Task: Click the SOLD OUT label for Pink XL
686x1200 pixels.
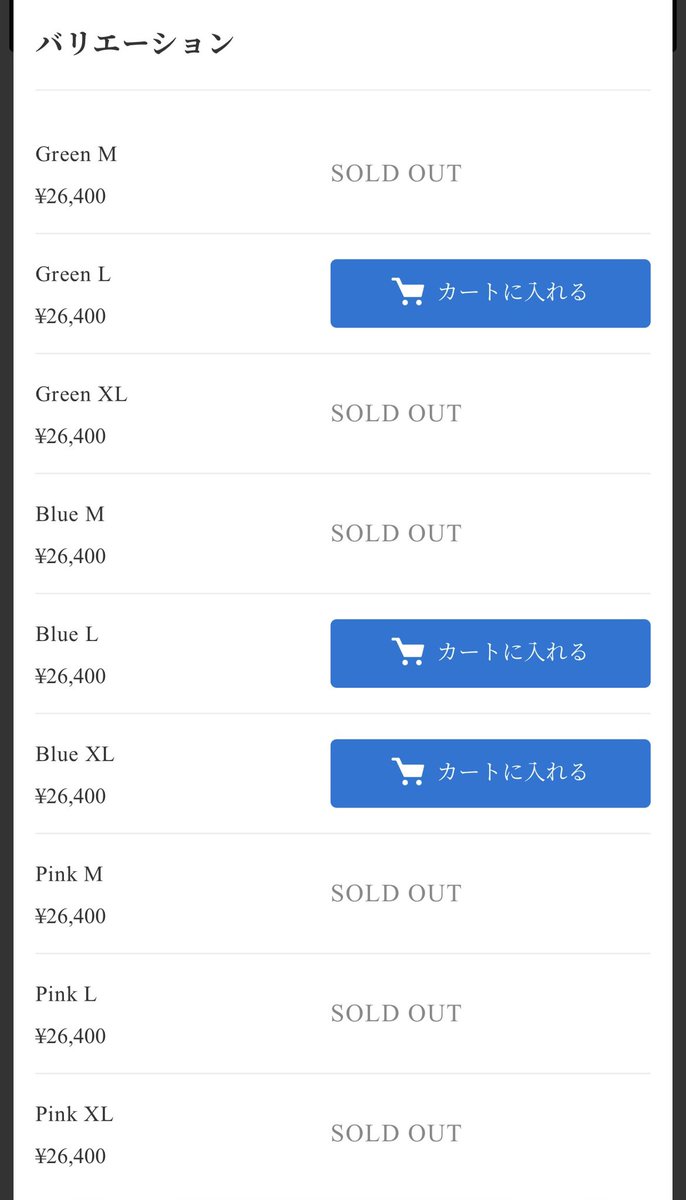Action: 396,1133
